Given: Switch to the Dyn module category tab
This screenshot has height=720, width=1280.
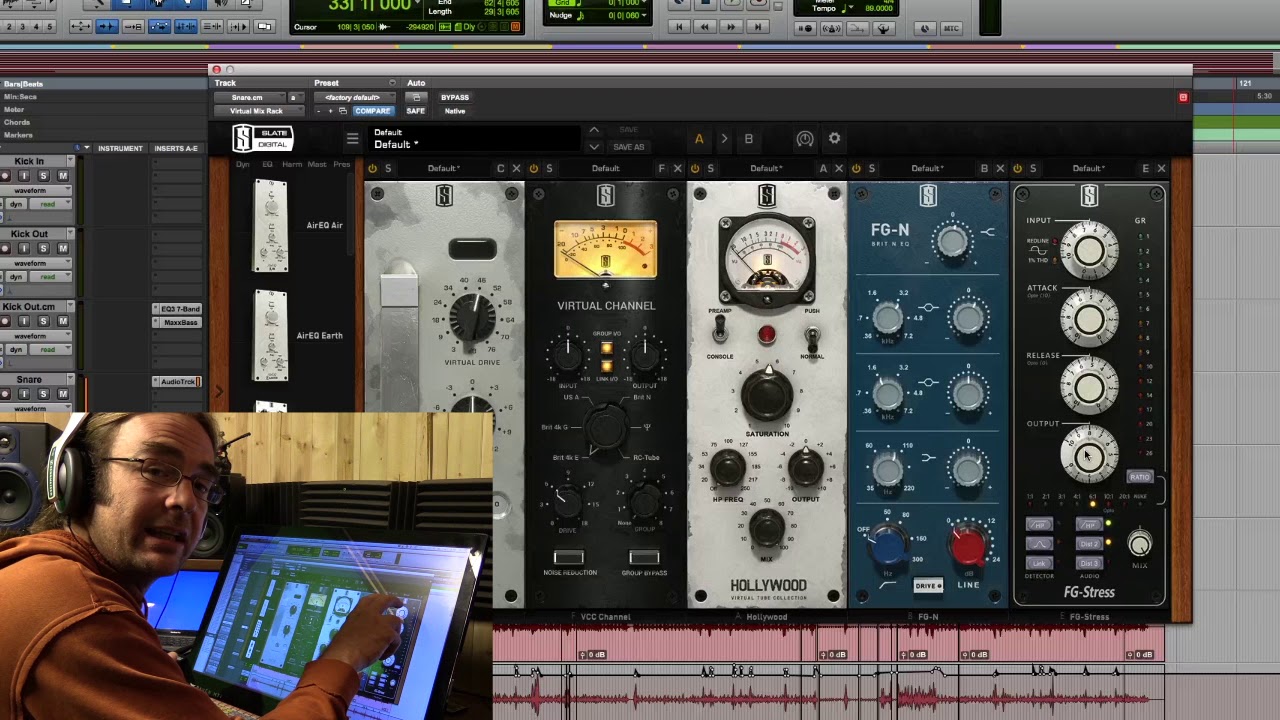Looking at the screenshot, I should 243,164.
